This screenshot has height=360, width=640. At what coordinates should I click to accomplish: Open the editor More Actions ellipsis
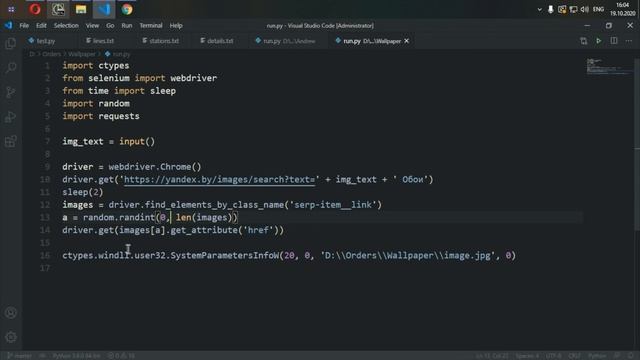pos(629,41)
